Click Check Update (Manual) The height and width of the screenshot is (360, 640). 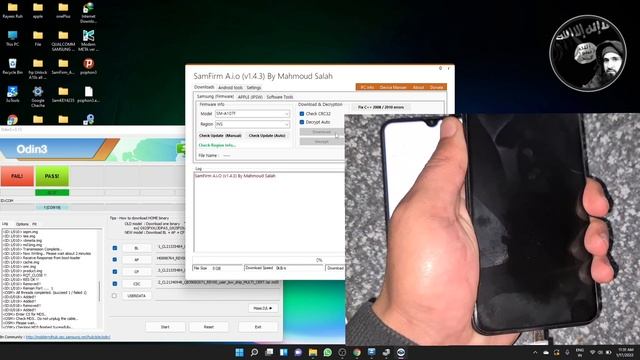pos(220,136)
